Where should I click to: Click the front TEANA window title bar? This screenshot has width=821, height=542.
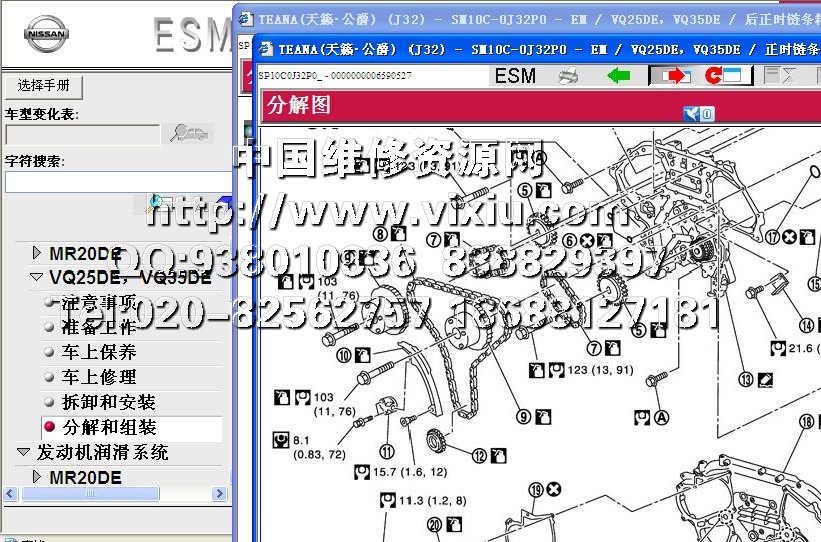pos(537,50)
